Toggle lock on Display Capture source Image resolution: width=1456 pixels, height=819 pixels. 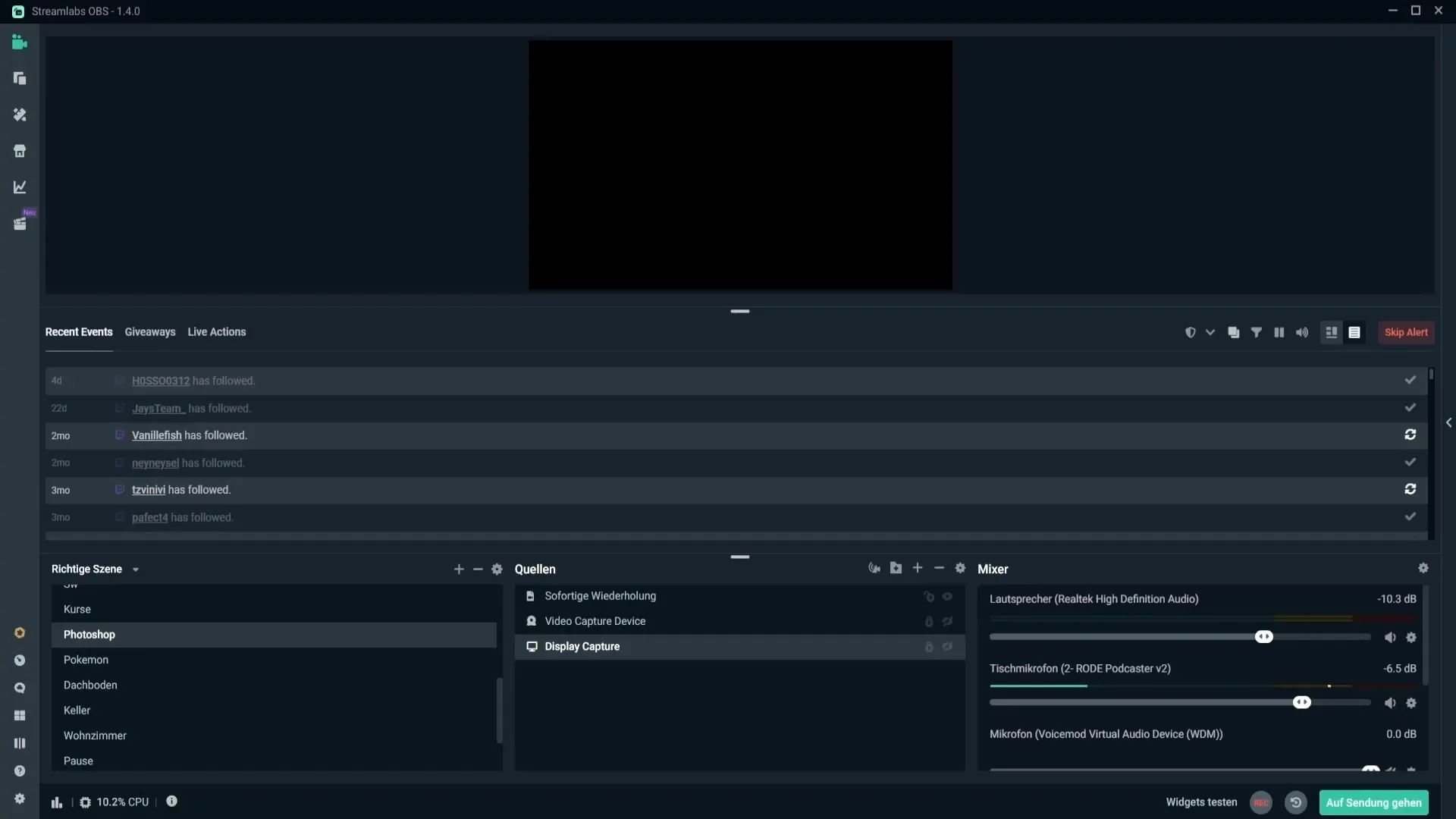[x=929, y=648]
